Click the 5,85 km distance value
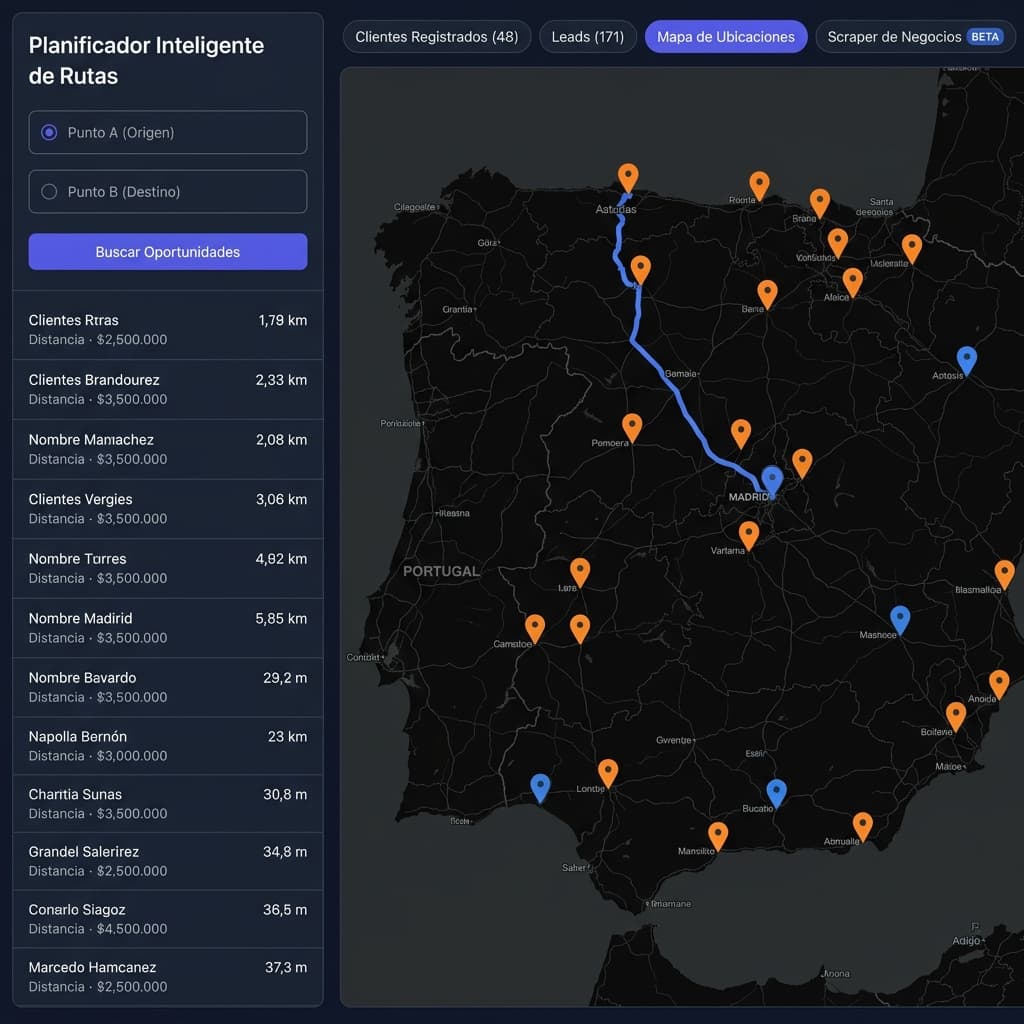 coord(281,618)
